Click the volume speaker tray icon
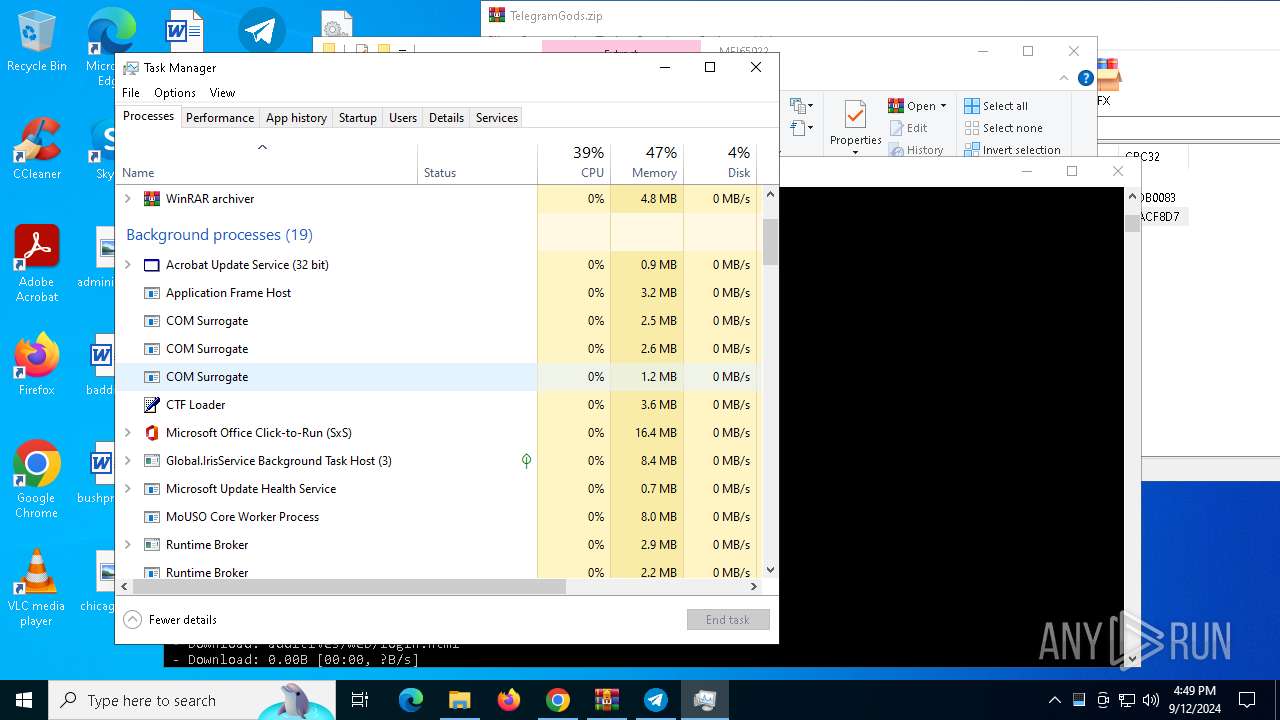The image size is (1280, 720). [x=1150, y=700]
